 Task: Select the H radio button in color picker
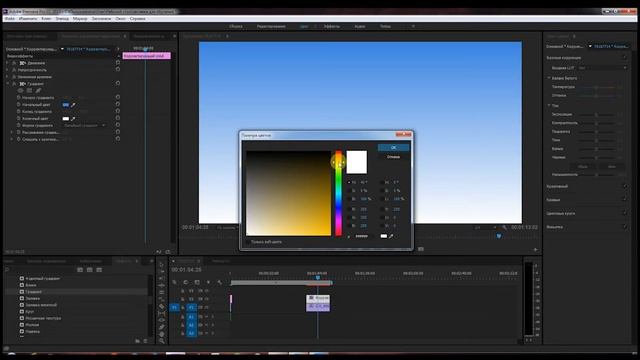349,182
